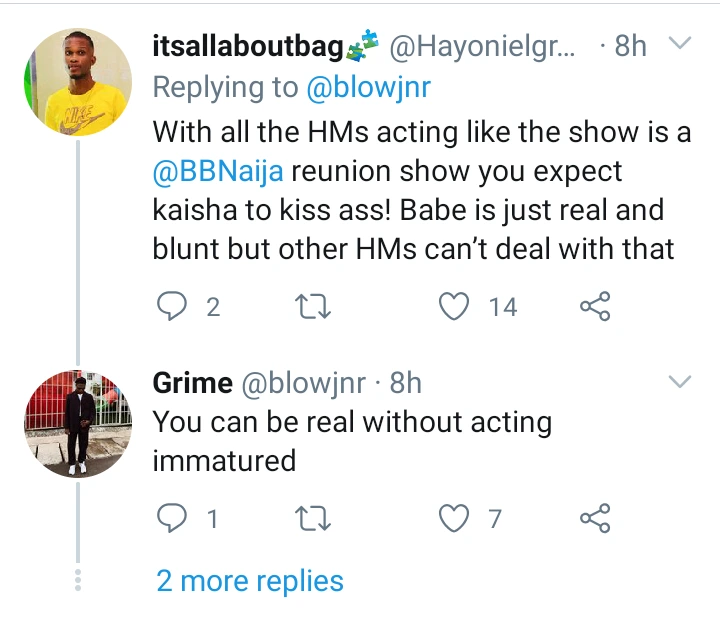720x622 pixels.
Task: Open Grime's tweet text
Action: pos(351,440)
